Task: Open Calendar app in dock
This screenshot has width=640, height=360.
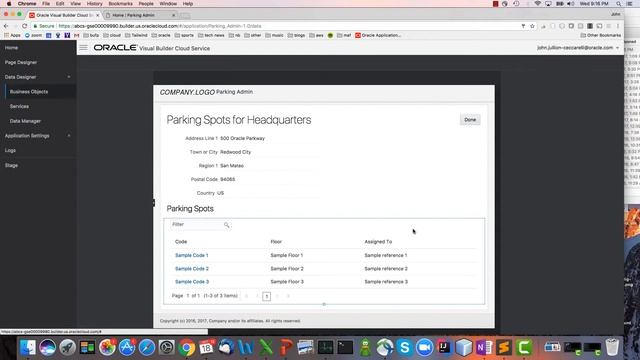Action: 207,347
